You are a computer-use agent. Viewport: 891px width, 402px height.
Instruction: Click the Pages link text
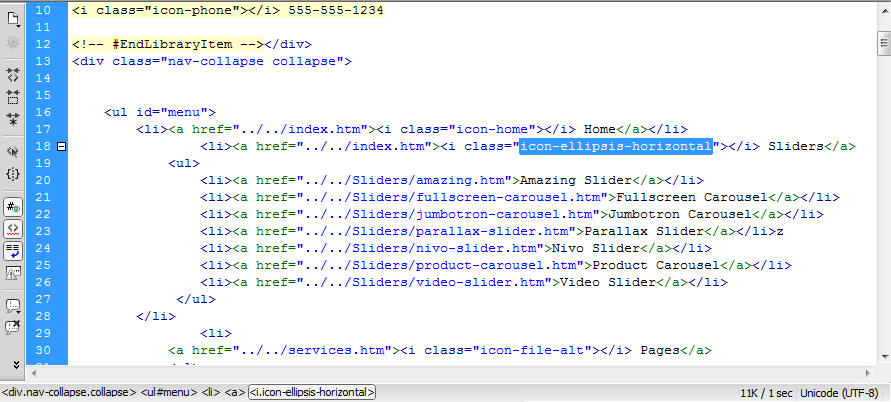pos(660,350)
